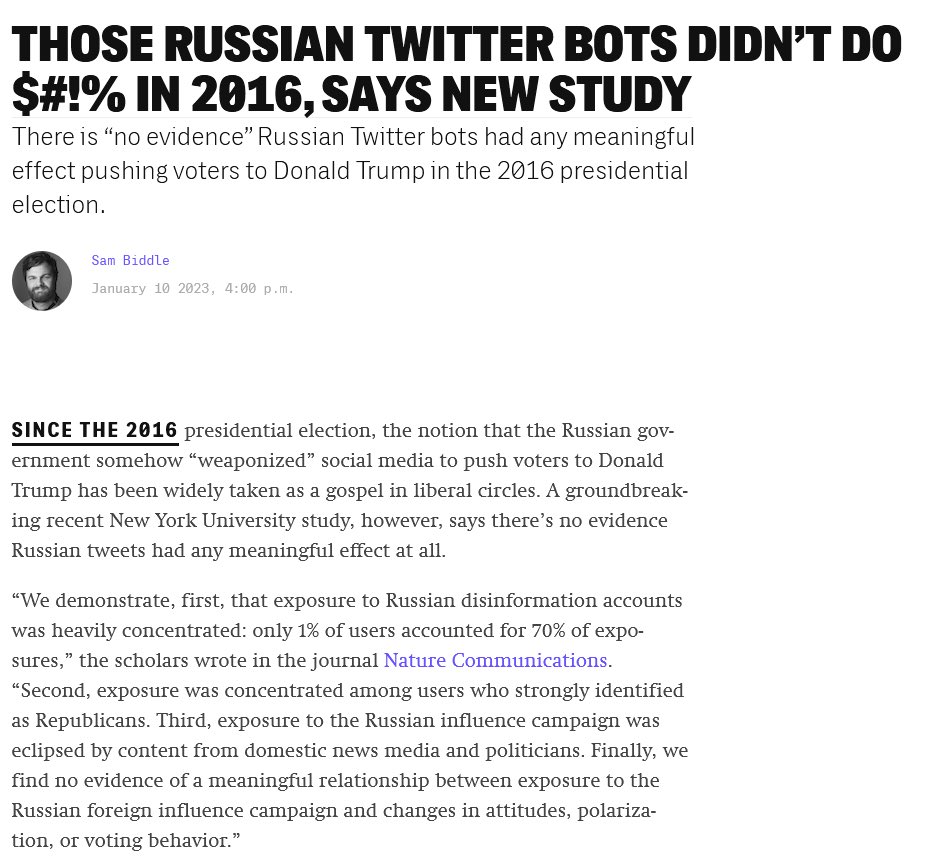The width and height of the screenshot is (937, 865).
Task: Click the '4:00 p.m.' timestamp
Action: coord(259,289)
